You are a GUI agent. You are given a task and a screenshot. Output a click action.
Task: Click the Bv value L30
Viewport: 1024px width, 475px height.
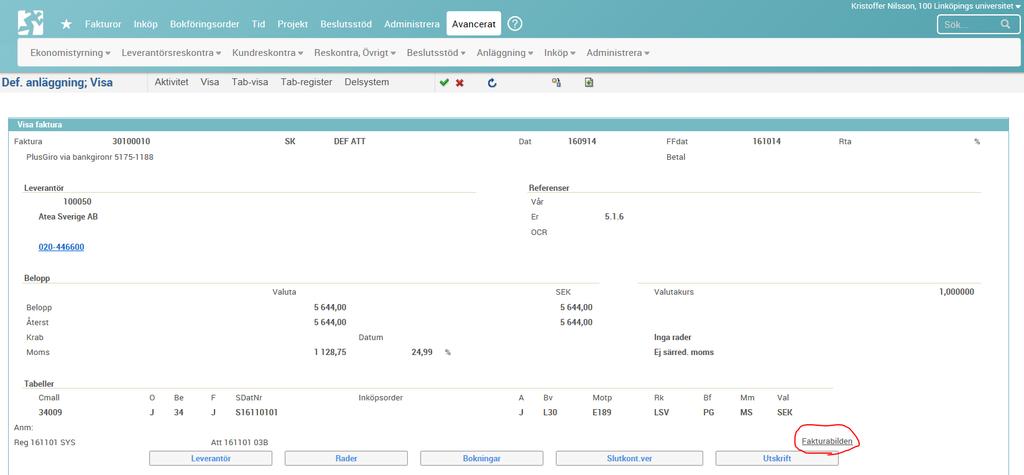(x=550, y=413)
